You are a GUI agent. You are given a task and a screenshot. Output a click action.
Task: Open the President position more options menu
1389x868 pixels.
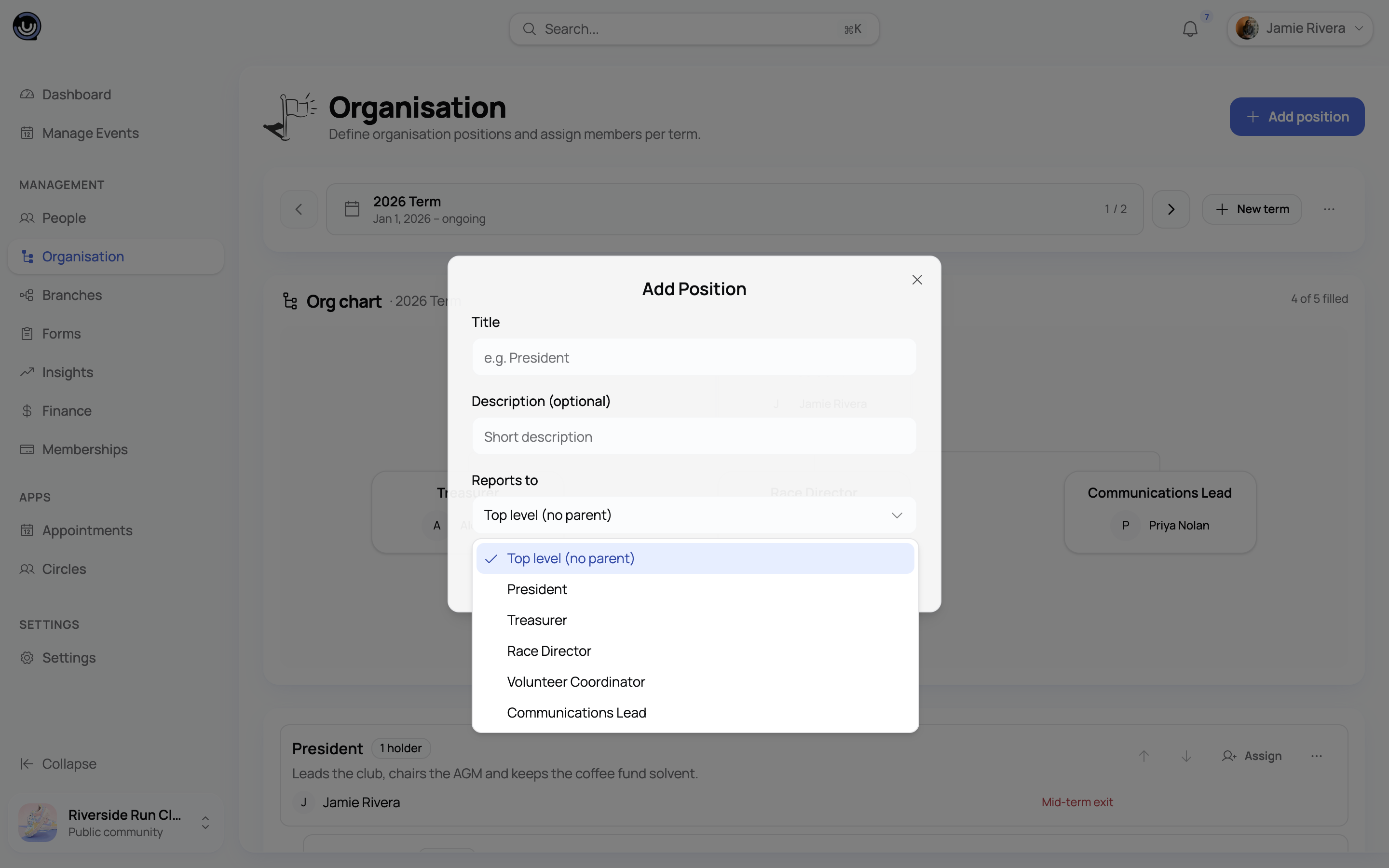1316,756
